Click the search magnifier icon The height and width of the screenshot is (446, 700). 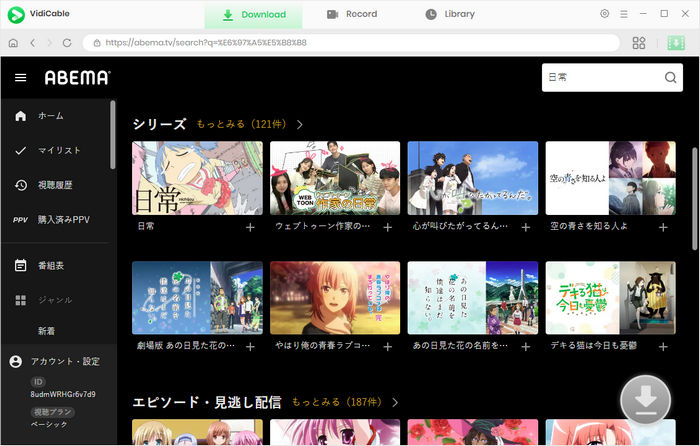[x=670, y=78]
